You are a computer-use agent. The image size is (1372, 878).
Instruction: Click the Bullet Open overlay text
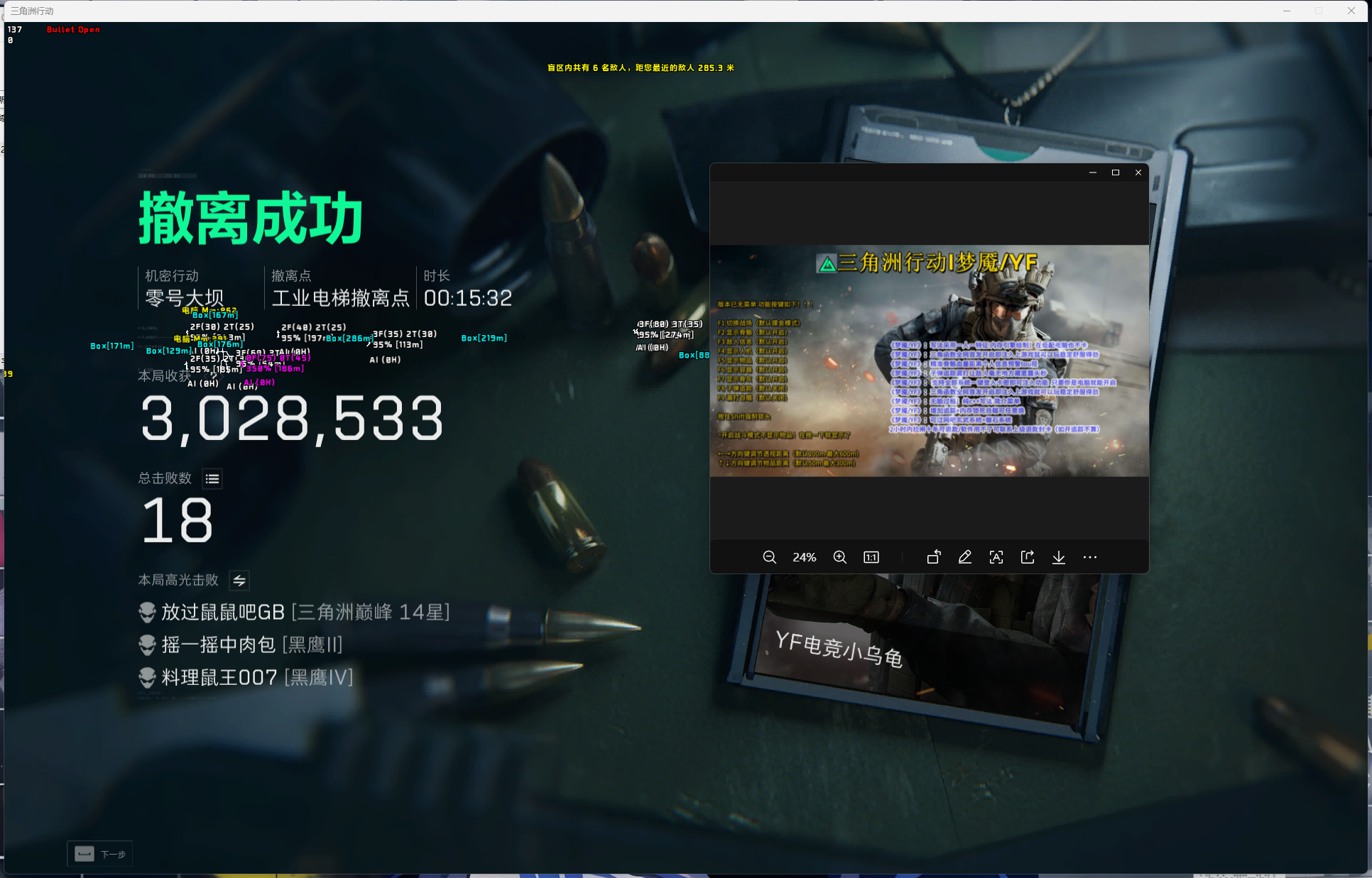[x=73, y=30]
